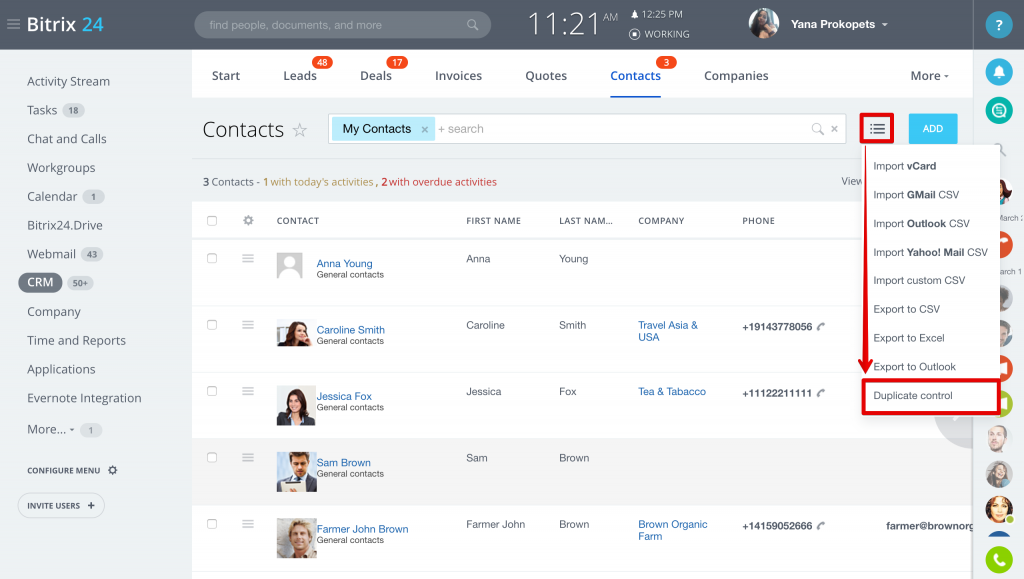Choose Import vCard from menu
This screenshot has width=1024, height=579.
coord(904,166)
